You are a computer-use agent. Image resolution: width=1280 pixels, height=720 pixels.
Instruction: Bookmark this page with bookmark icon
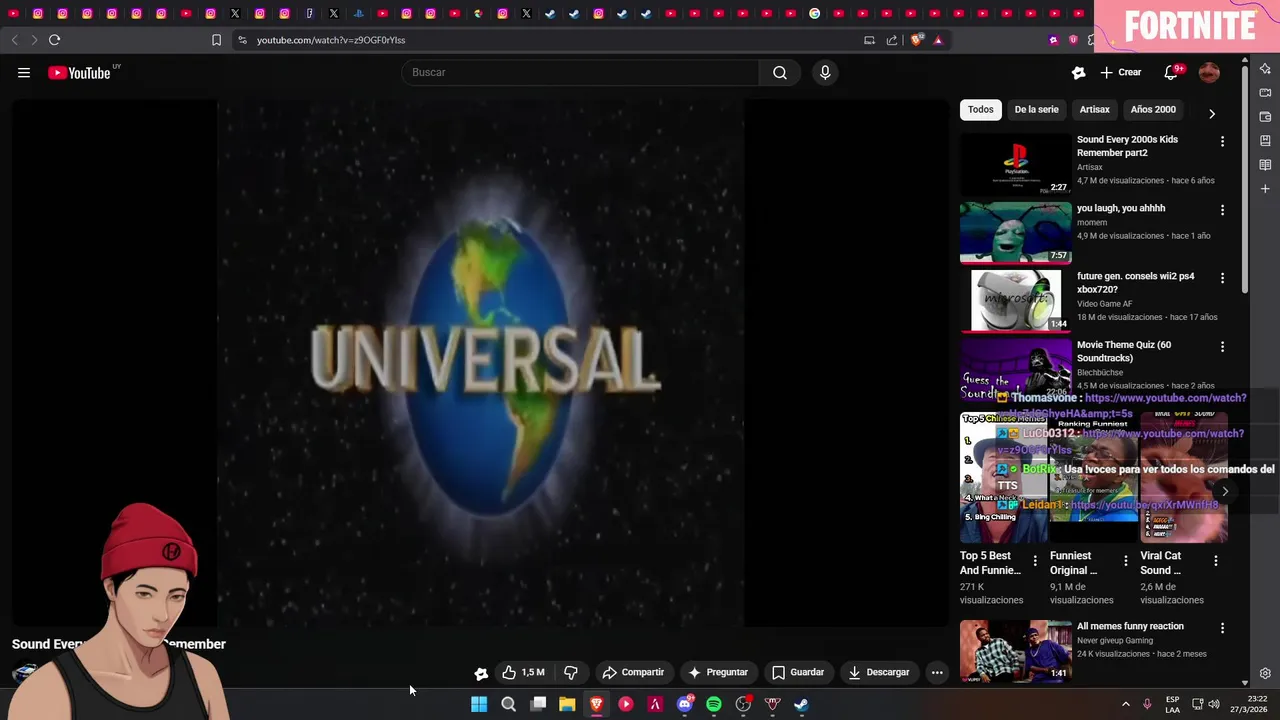click(216, 40)
